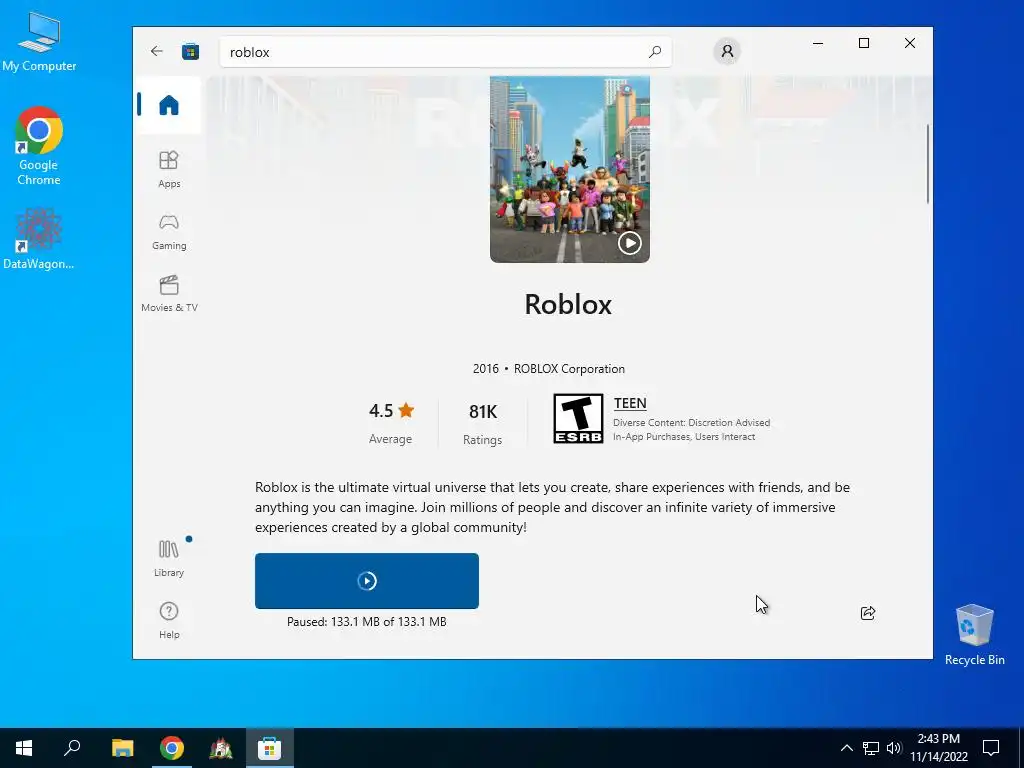This screenshot has width=1024, height=768.
Task: Select the Google Chrome desktop shortcut
Action: pos(39,146)
